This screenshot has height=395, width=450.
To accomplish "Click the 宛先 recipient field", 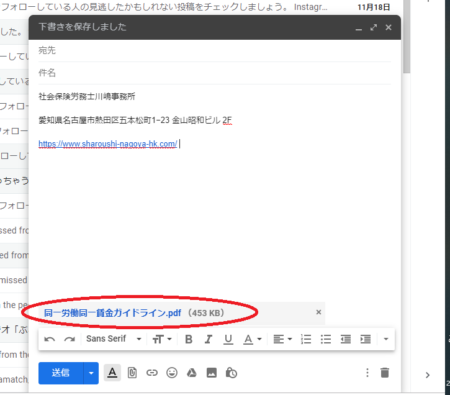I will coord(215,51).
